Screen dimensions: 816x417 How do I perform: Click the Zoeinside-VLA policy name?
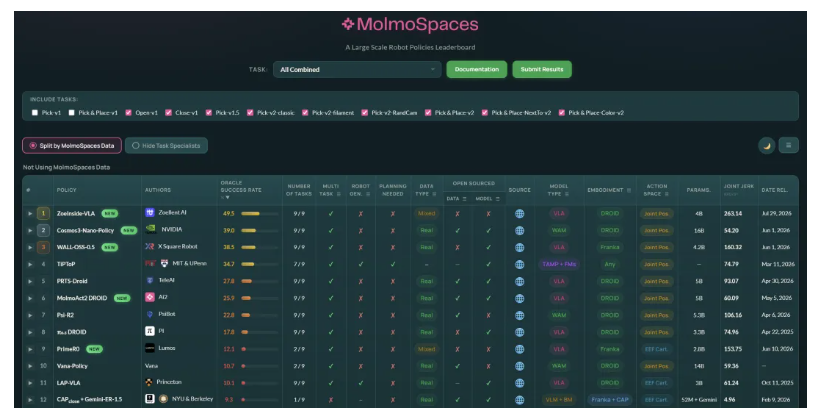pos(76,213)
